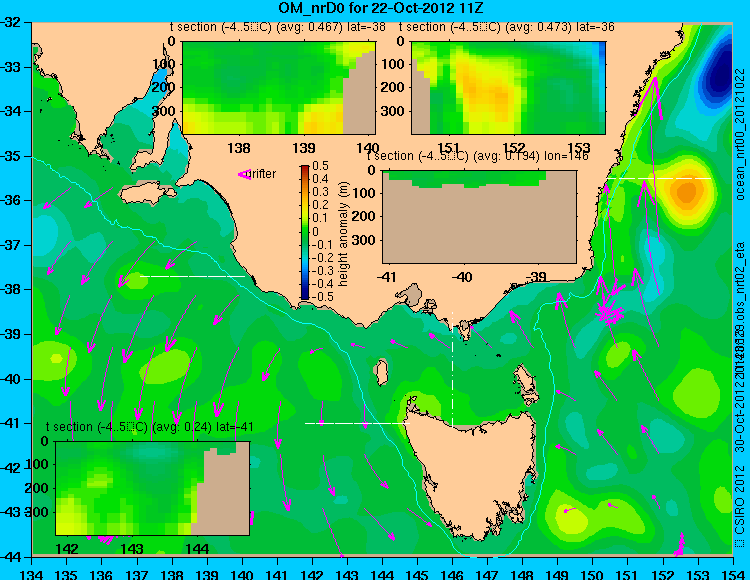Click the -40 tick label under the lon=146 inset
This screenshot has width=750, height=580.
point(462,277)
